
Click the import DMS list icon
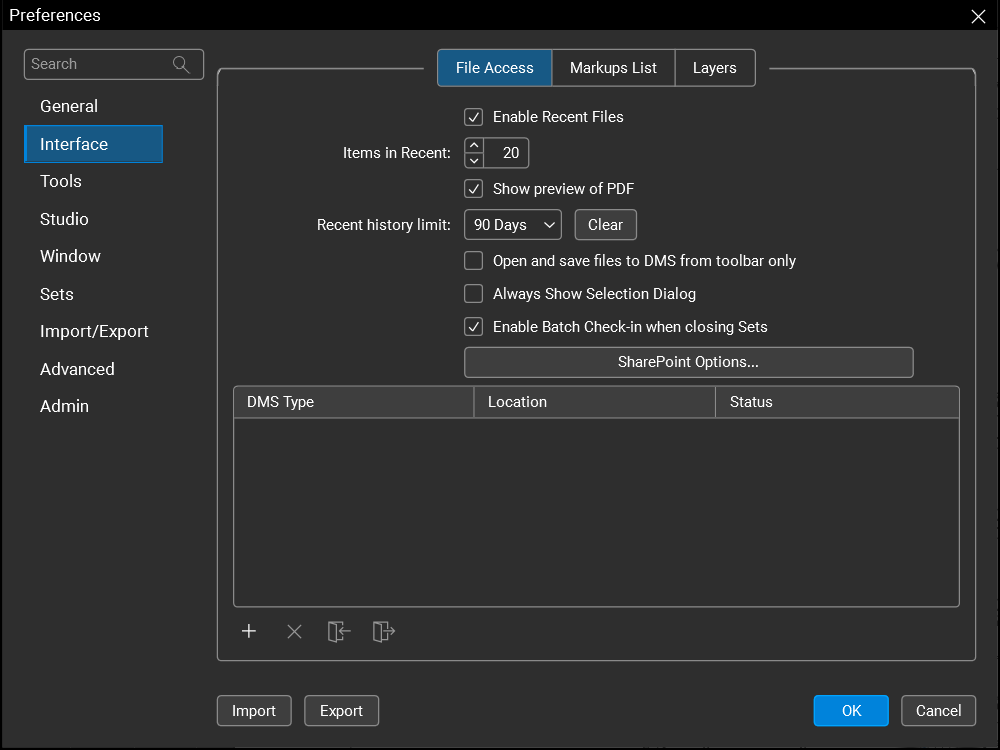[x=339, y=631]
